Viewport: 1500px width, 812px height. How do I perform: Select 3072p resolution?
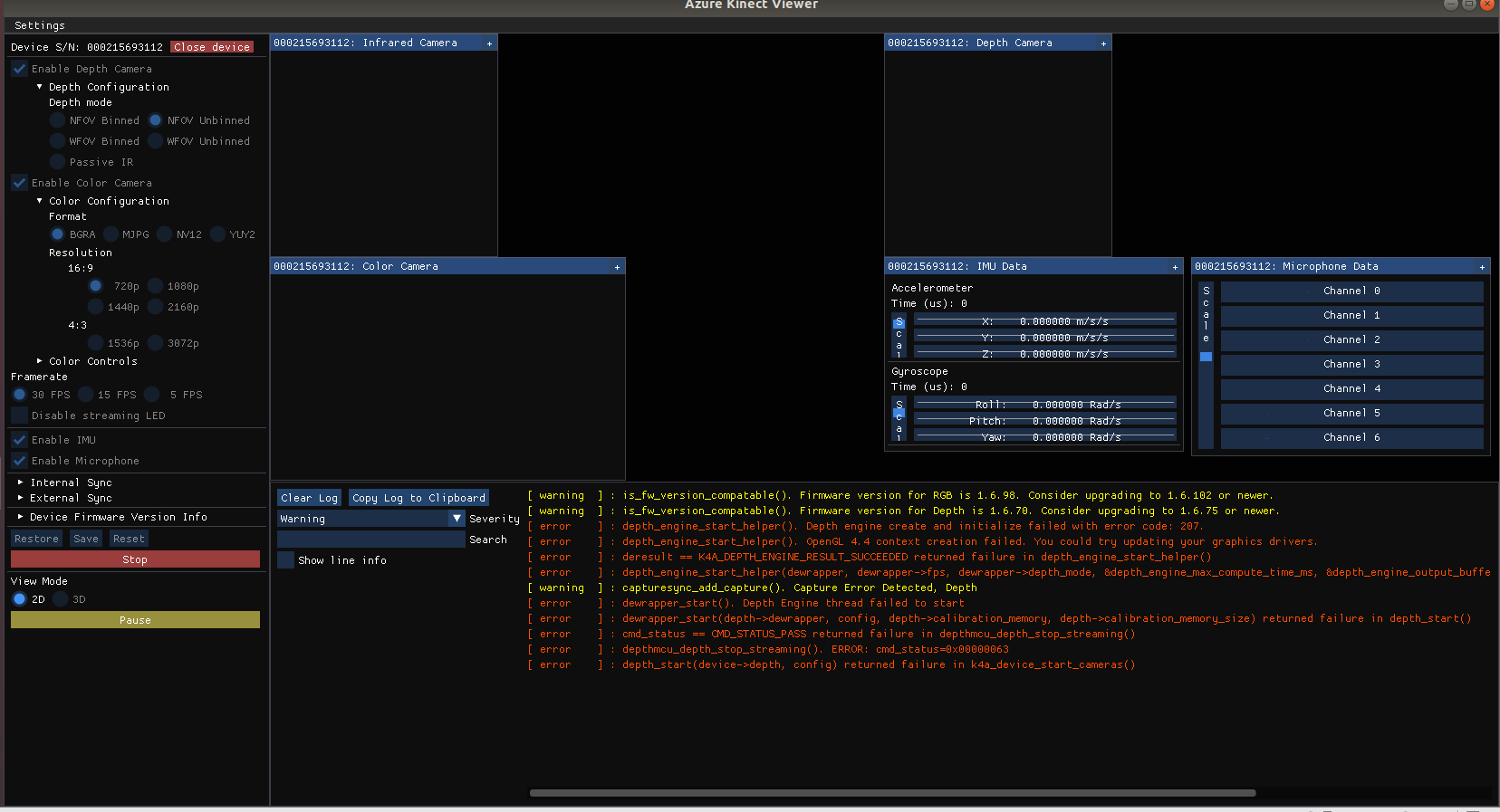155,343
